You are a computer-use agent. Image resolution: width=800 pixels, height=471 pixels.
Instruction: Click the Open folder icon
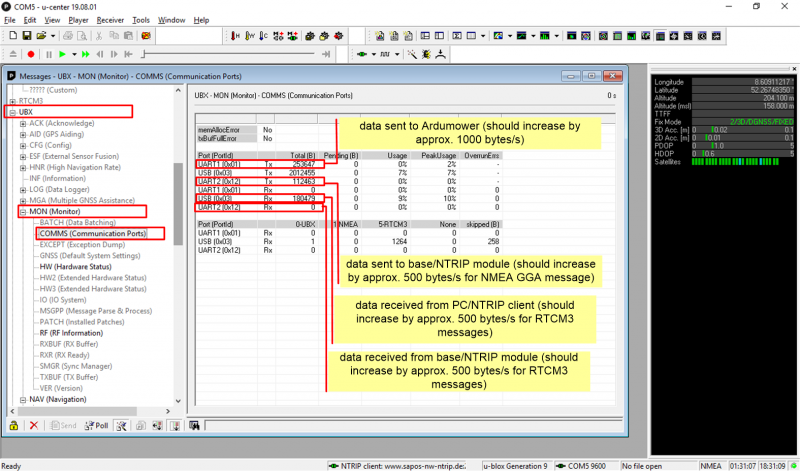41,36
